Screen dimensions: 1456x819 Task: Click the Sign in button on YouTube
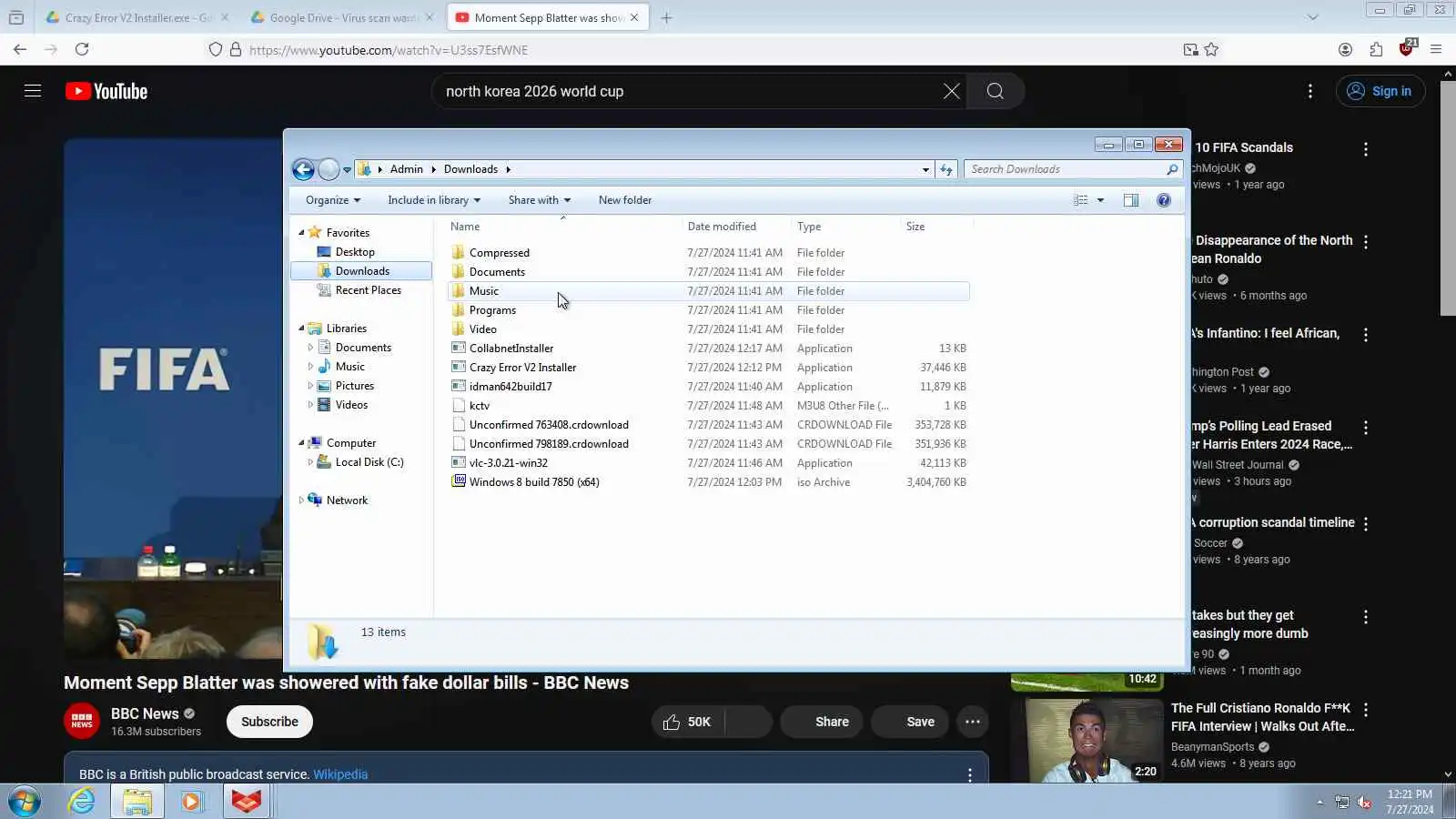click(x=1380, y=91)
